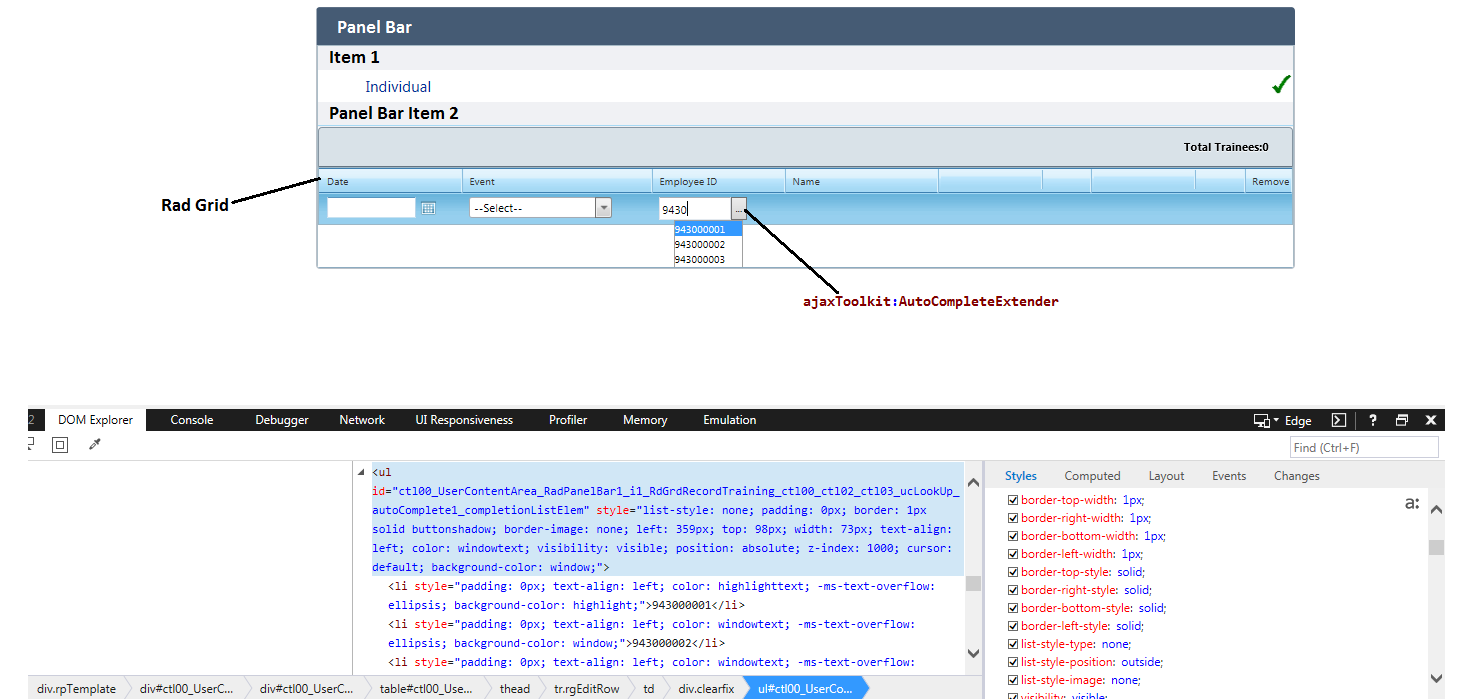Focus the Find (Ctrl+F) search box

coord(1364,447)
